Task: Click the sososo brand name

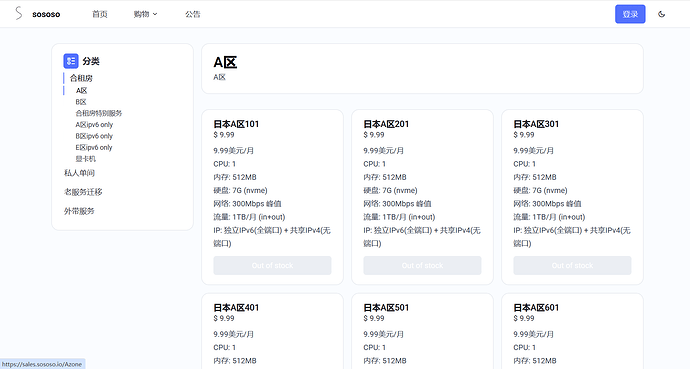Action: [46, 14]
